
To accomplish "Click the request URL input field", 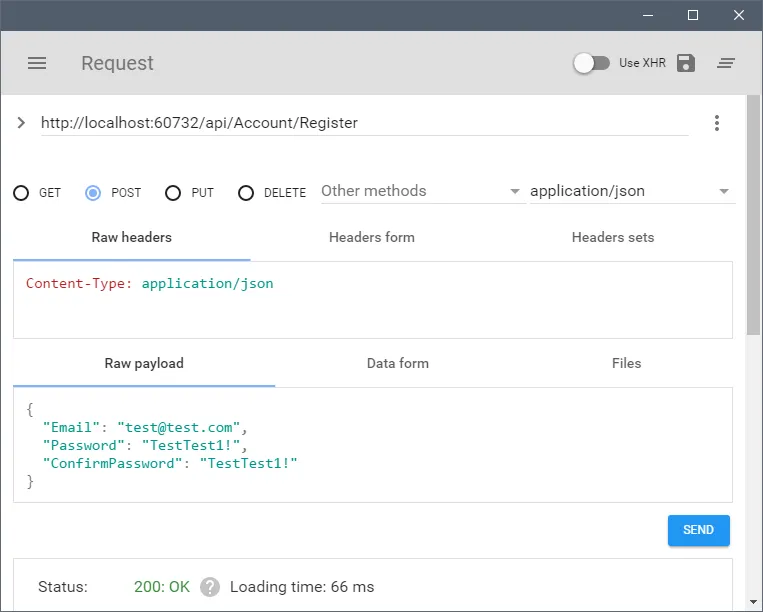I will point(364,123).
